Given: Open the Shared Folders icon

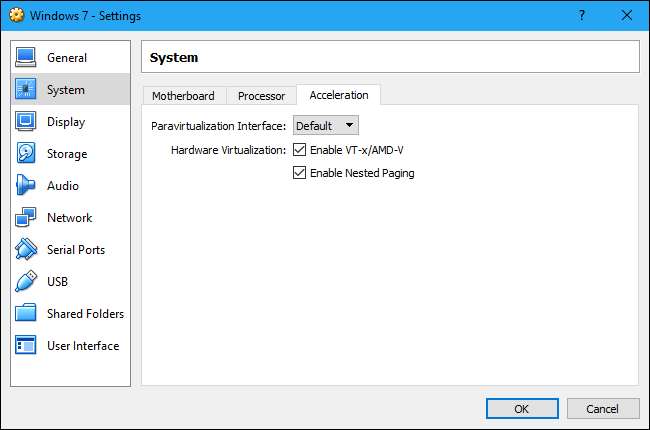Looking at the screenshot, I should (x=26, y=314).
